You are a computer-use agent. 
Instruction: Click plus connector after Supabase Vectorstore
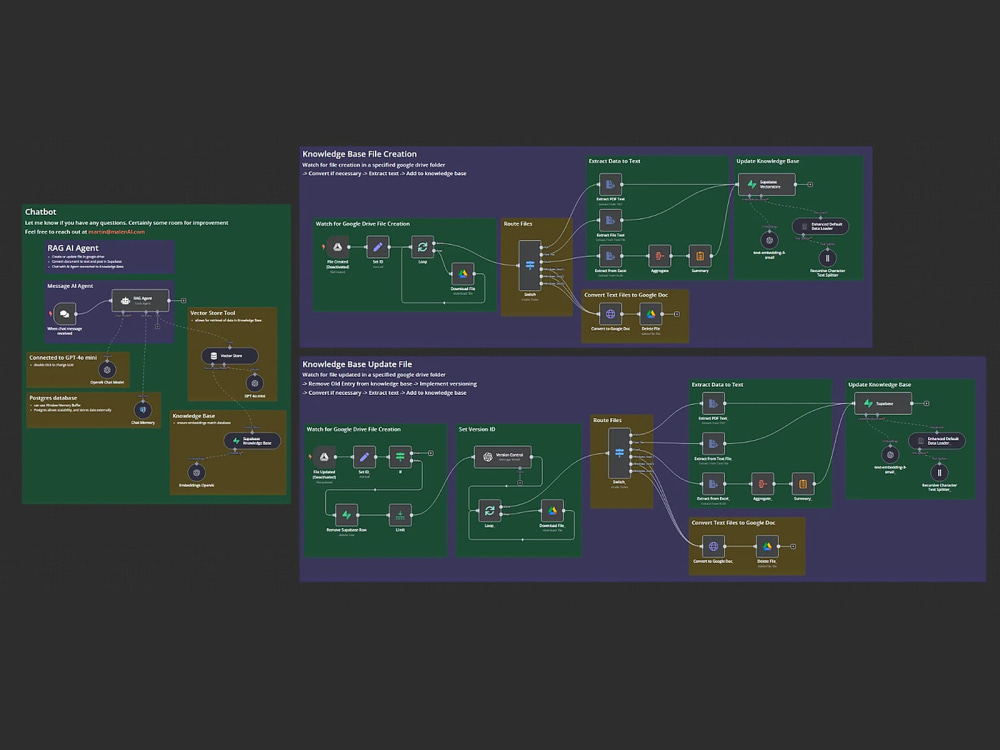click(810, 184)
